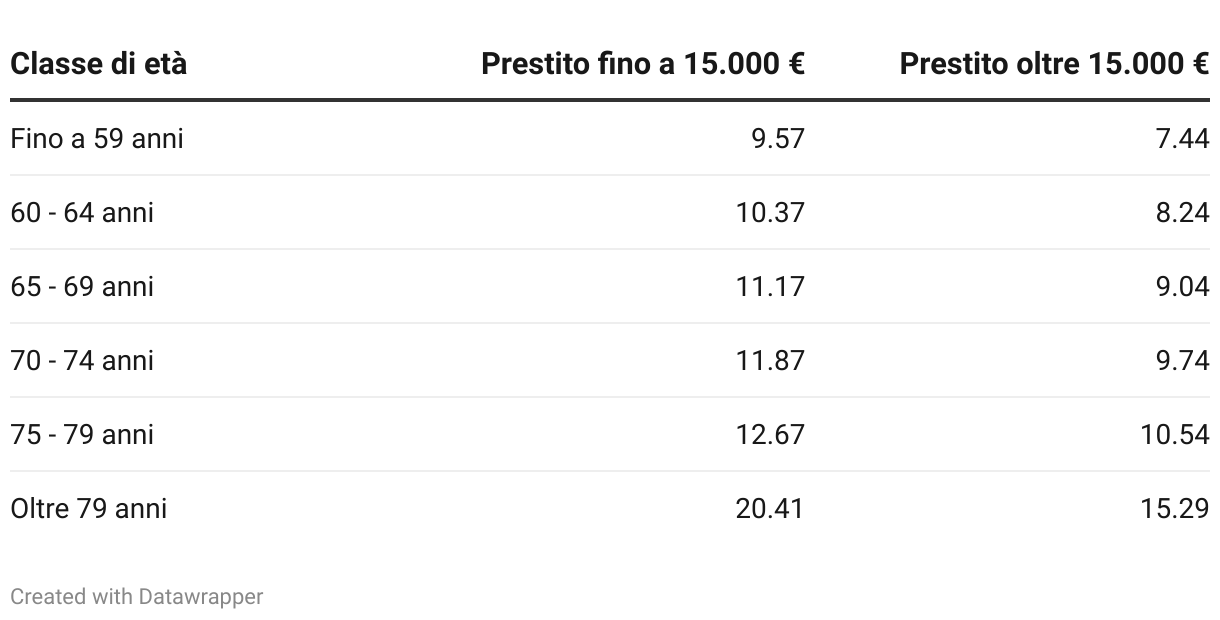The image size is (1220, 620).
Task: Click the 'Prestito oltre 15.000 €' header
Action: (x=1054, y=64)
